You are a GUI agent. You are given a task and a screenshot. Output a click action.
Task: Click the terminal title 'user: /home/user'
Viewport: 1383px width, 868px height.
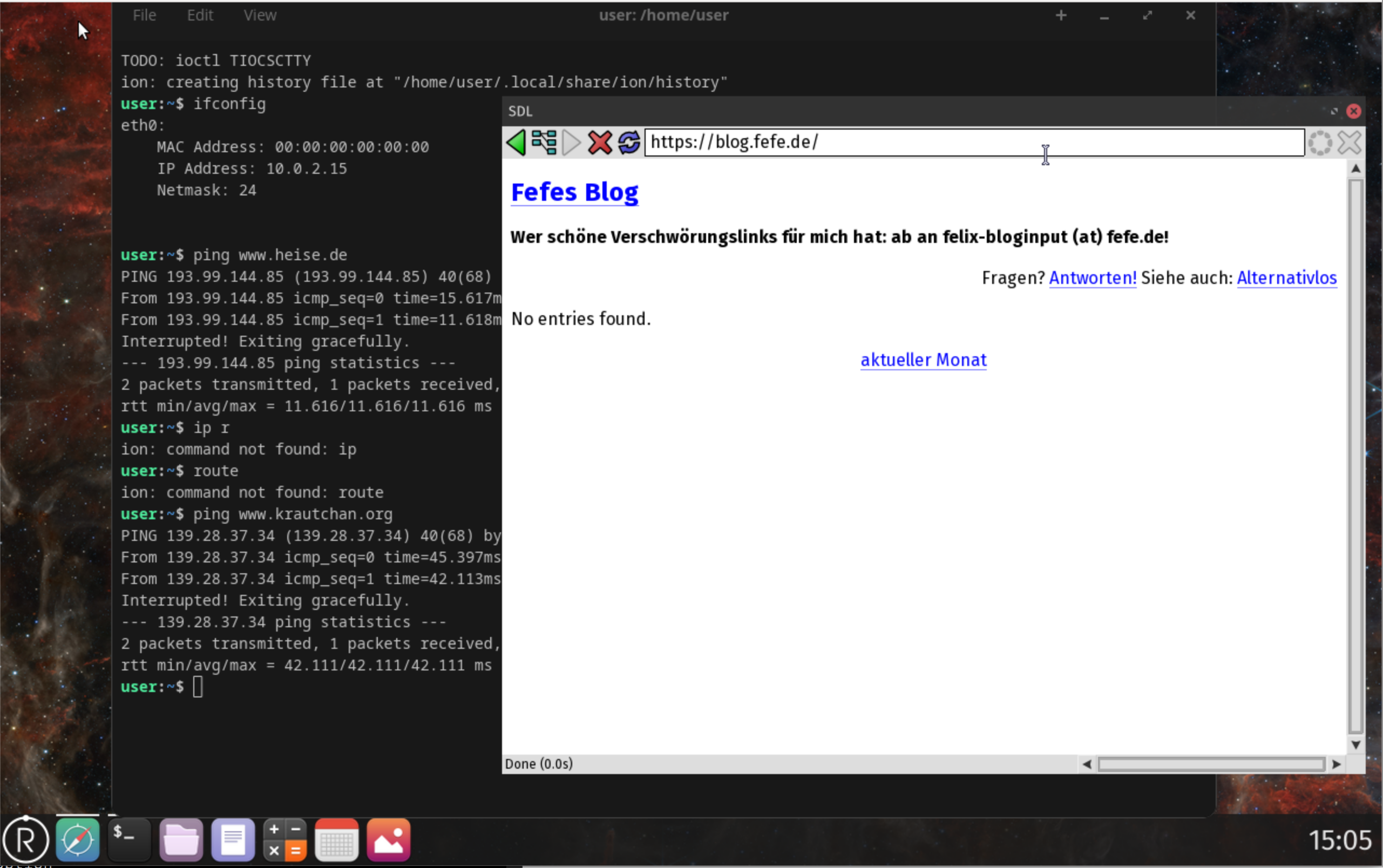coord(663,16)
